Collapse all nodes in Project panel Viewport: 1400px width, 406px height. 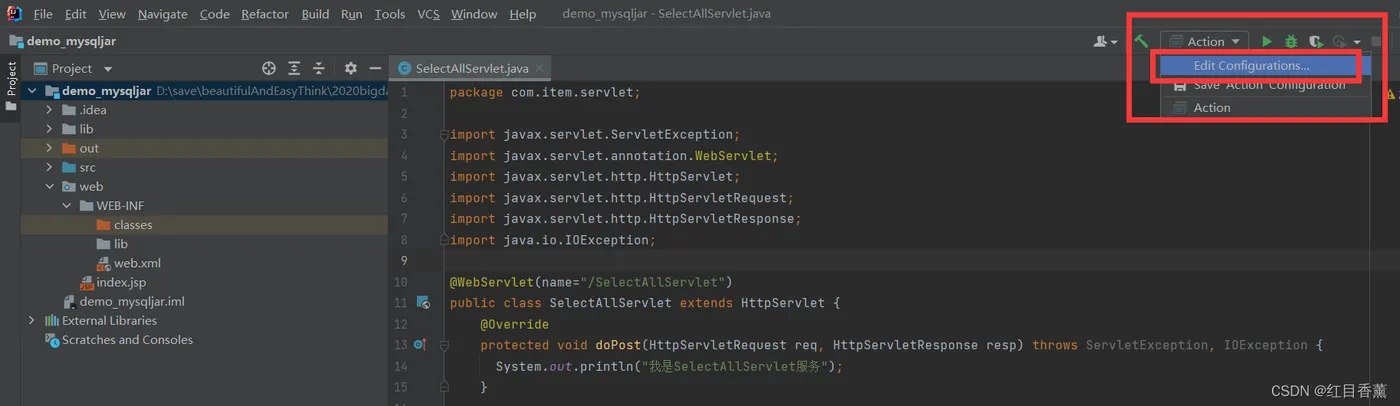[x=319, y=68]
